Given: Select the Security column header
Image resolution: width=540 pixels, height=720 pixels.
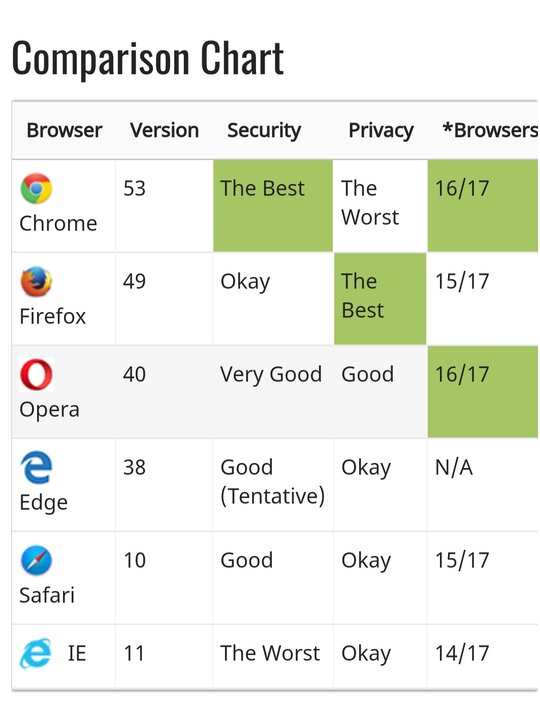Looking at the screenshot, I should coord(264,131).
